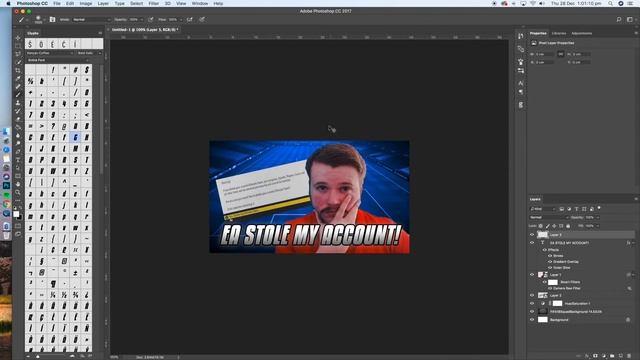Open the Filter menu
The image size is (640, 360).
pyautogui.click(x=153, y=3)
